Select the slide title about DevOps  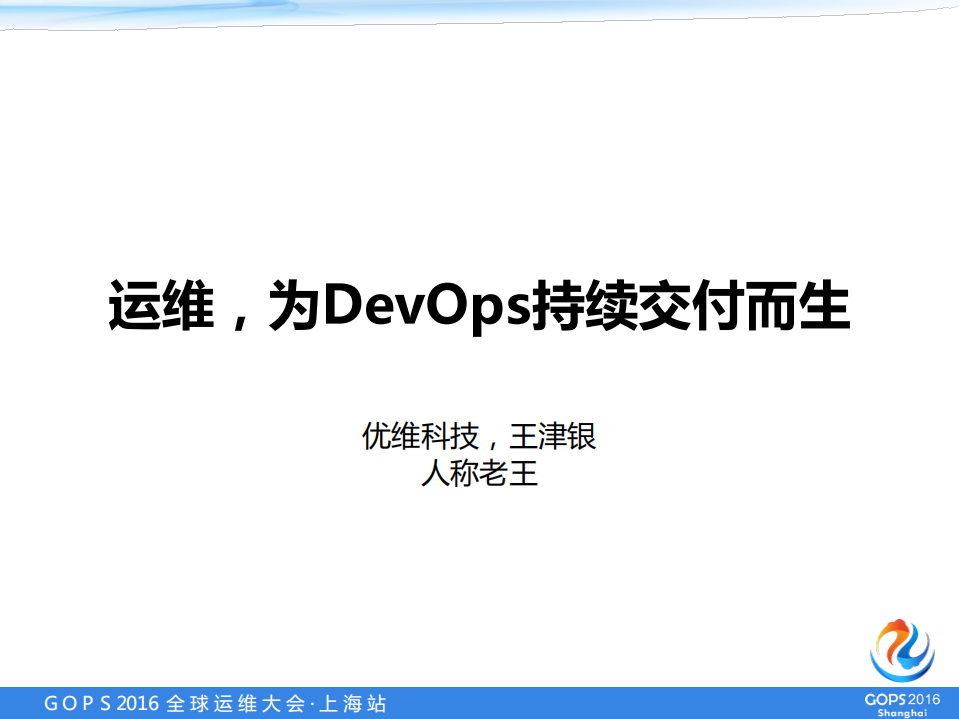click(479, 305)
